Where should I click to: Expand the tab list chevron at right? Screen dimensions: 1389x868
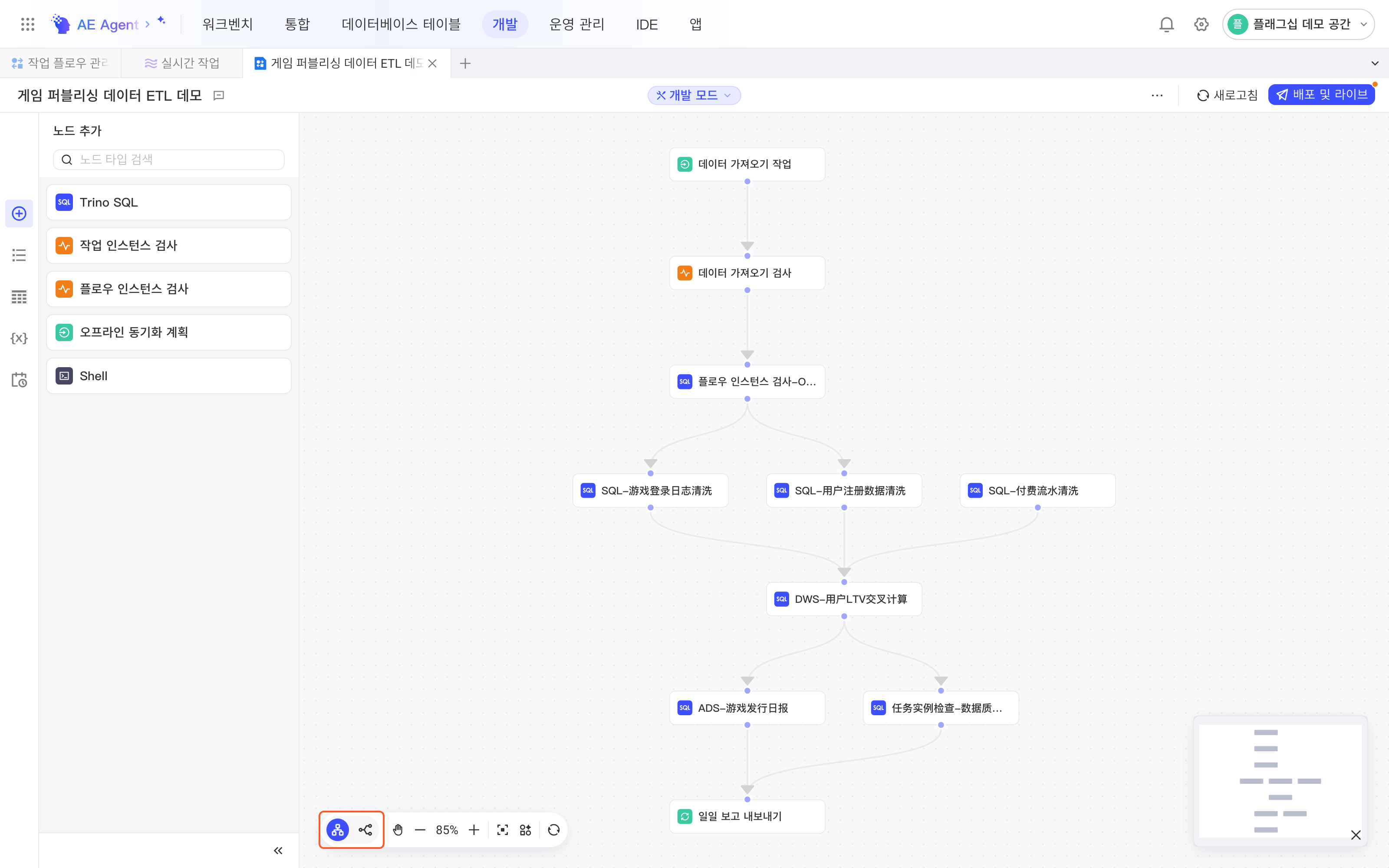(1375, 63)
